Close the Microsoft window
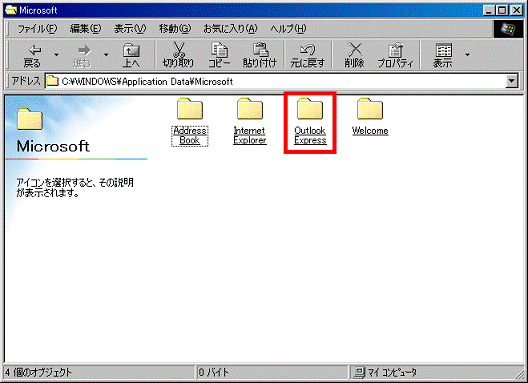The image size is (528, 383). [516, 10]
